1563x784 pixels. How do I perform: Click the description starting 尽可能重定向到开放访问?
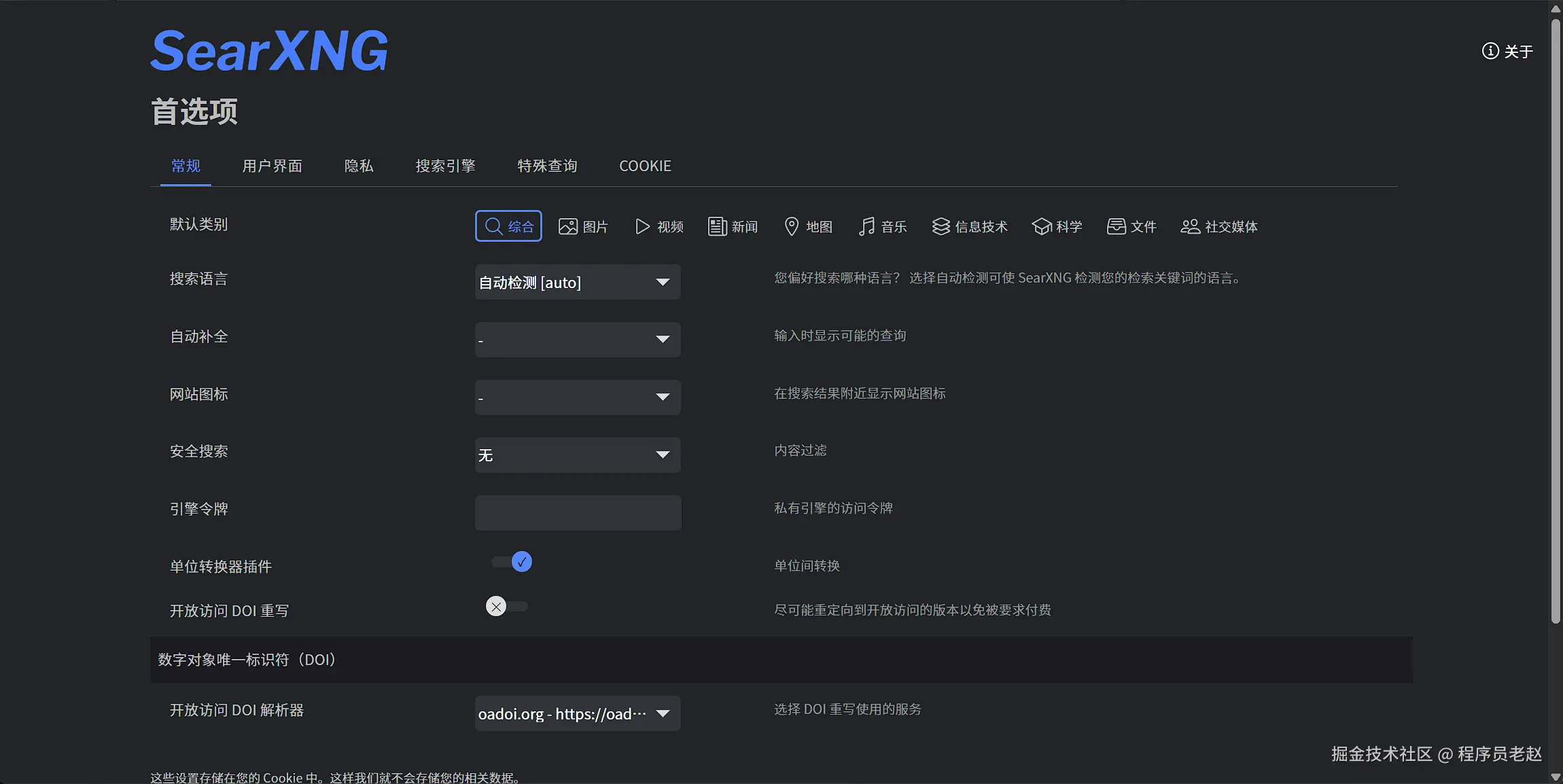tap(913, 610)
